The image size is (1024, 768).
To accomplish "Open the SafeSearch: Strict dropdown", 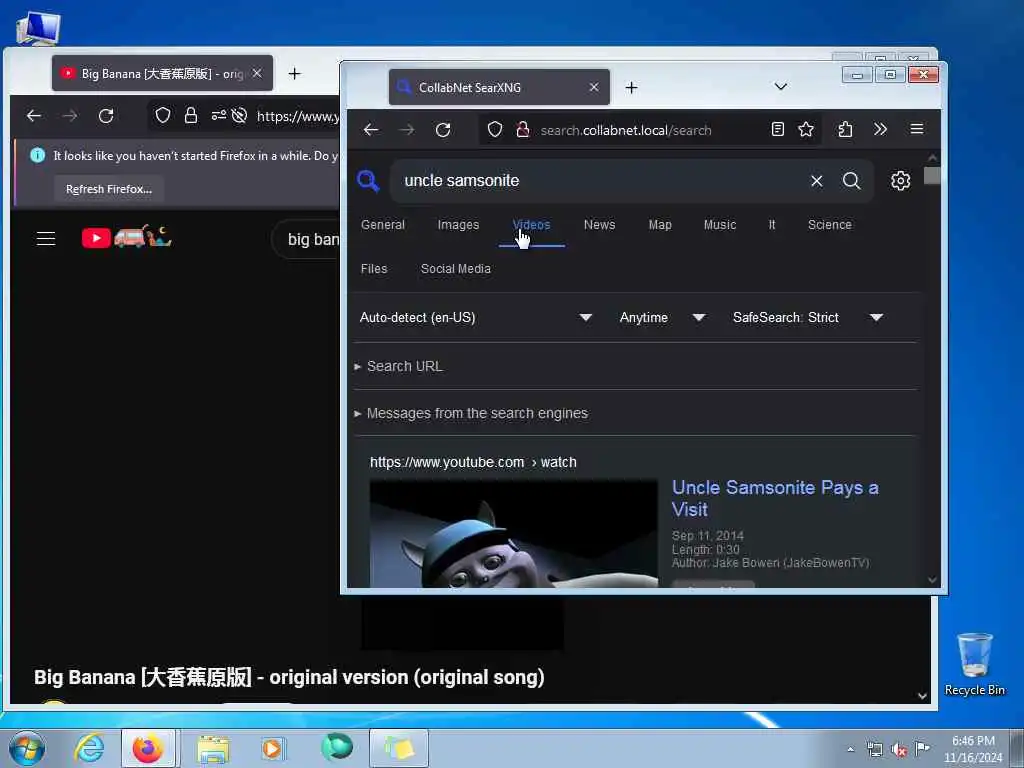I will pyautogui.click(x=808, y=317).
